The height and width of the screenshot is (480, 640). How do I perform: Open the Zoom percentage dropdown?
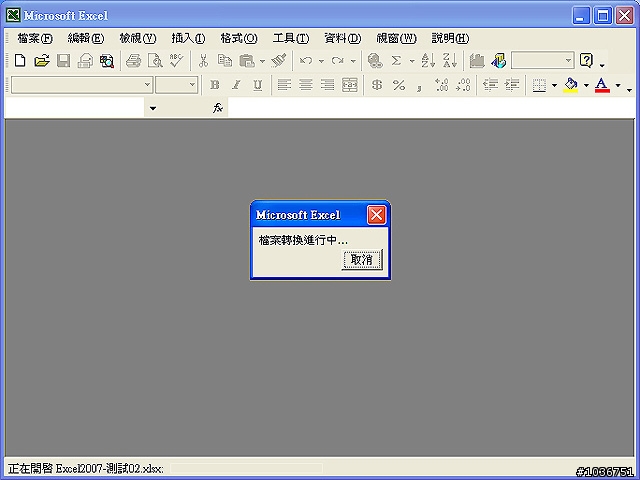(x=568, y=60)
